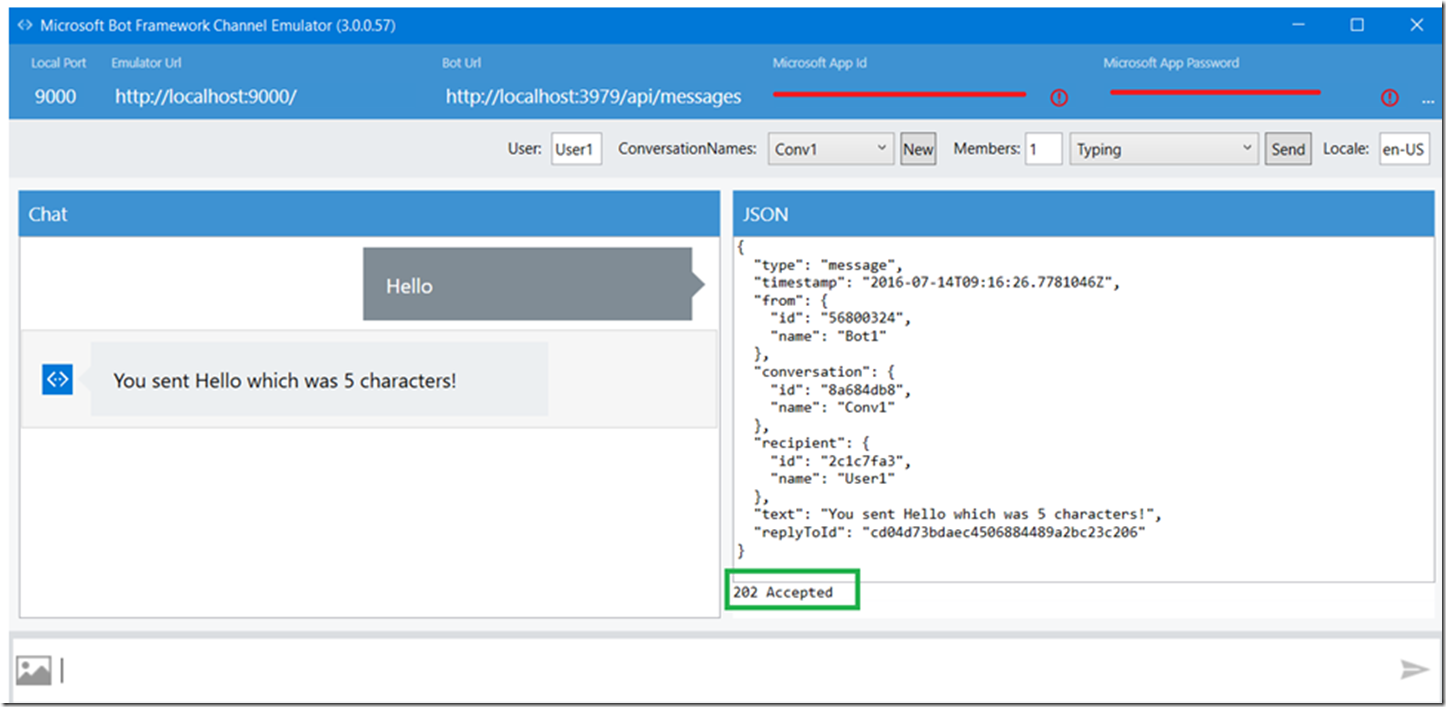
Task: Maximize the emulator window
Action: tap(1357, 25)
